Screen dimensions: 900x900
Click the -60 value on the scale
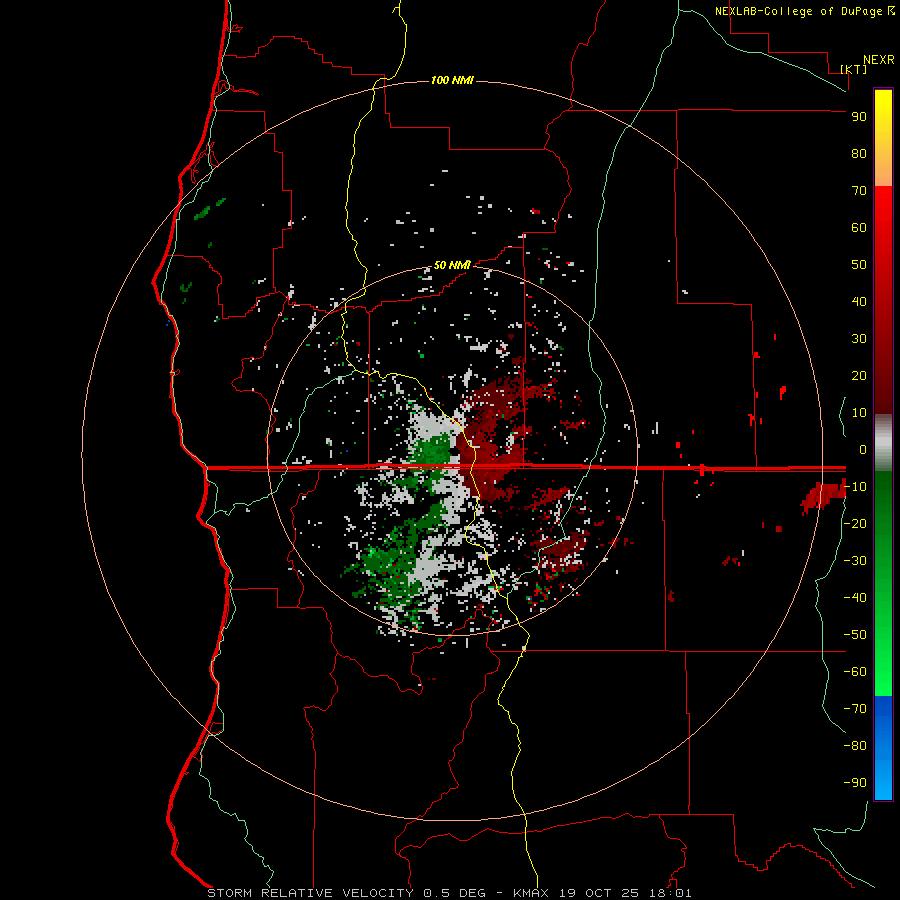click(855, 672)
